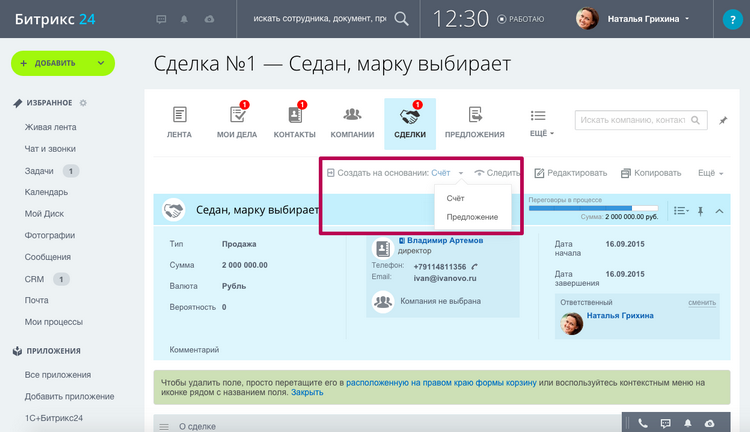Image resolution: width=750 pixels, height=432 pixels.
Task: Expand the Ещё menu in CRM tabs
Action: click(541, 123)
